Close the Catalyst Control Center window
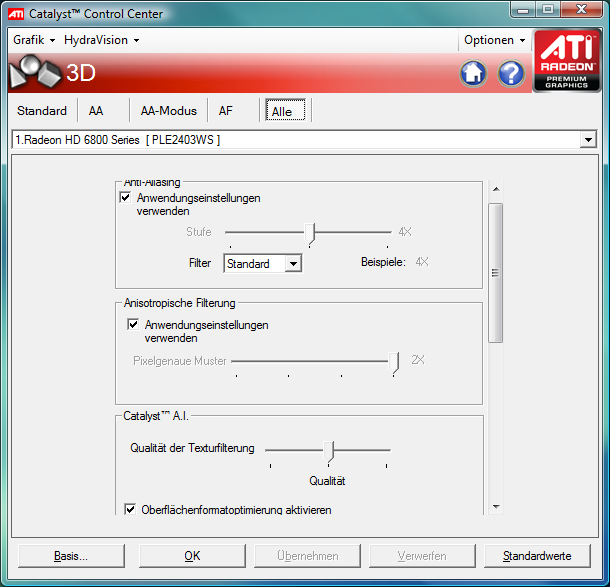610x587 pixels. click(x=581, y=9)
